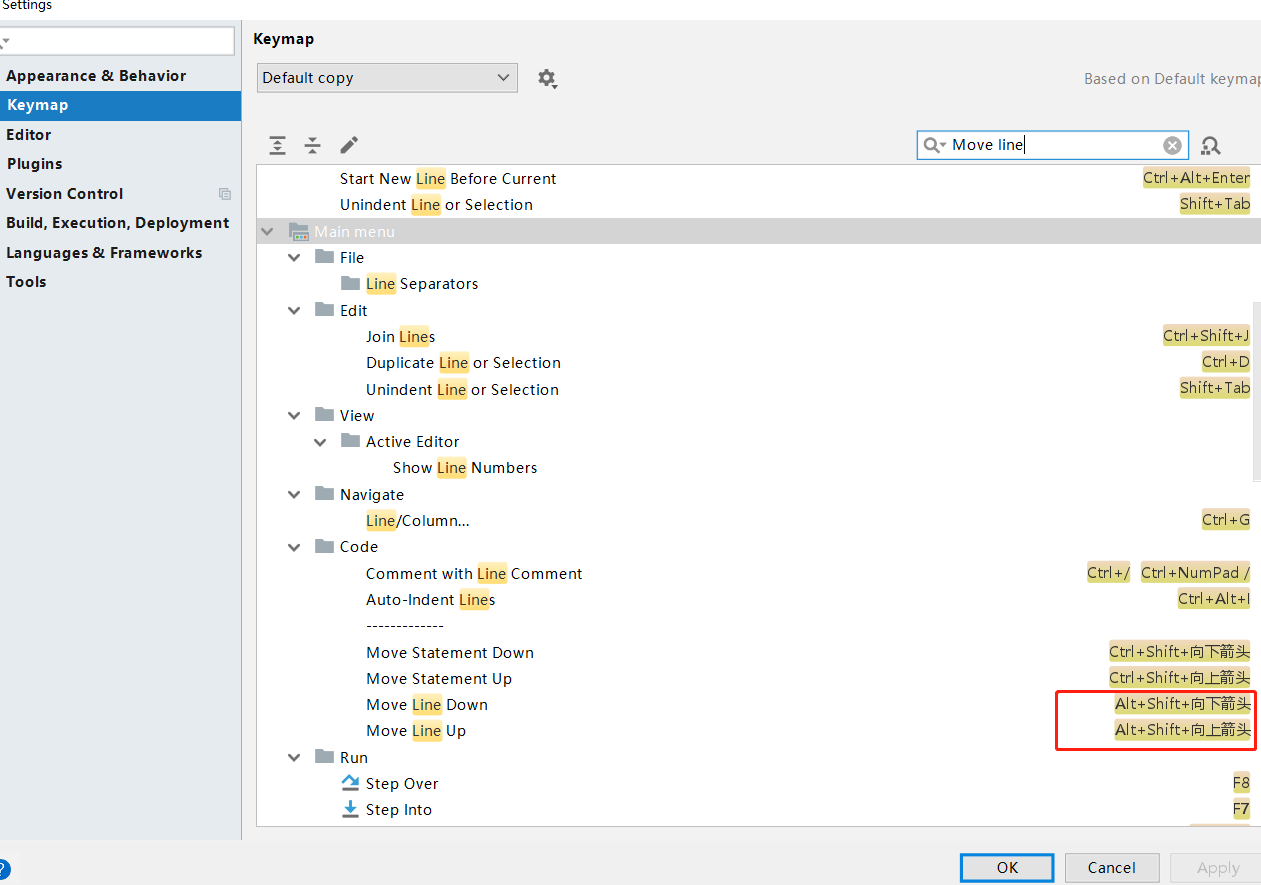Select the Auto-Indent Lines action
Image resolution: width=1261 pixels, height=885 pixels.
click(x=430, y=600)
